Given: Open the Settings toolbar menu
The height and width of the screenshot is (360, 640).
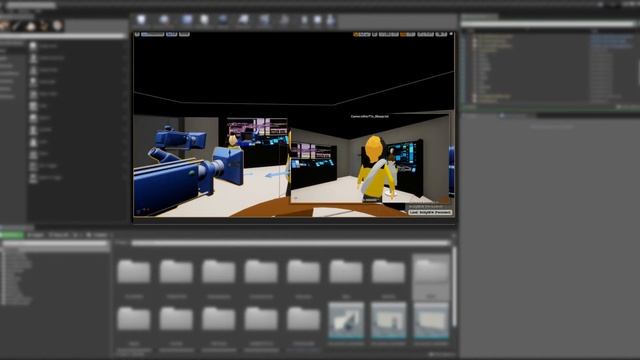Looking at the screenshot, I should (223, 20).
